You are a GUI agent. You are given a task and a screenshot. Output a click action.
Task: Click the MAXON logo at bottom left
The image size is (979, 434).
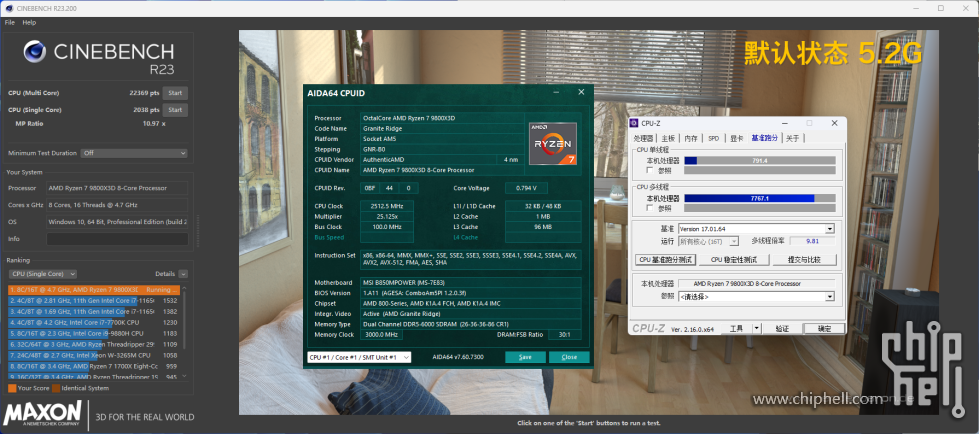(x=42, y=415)
